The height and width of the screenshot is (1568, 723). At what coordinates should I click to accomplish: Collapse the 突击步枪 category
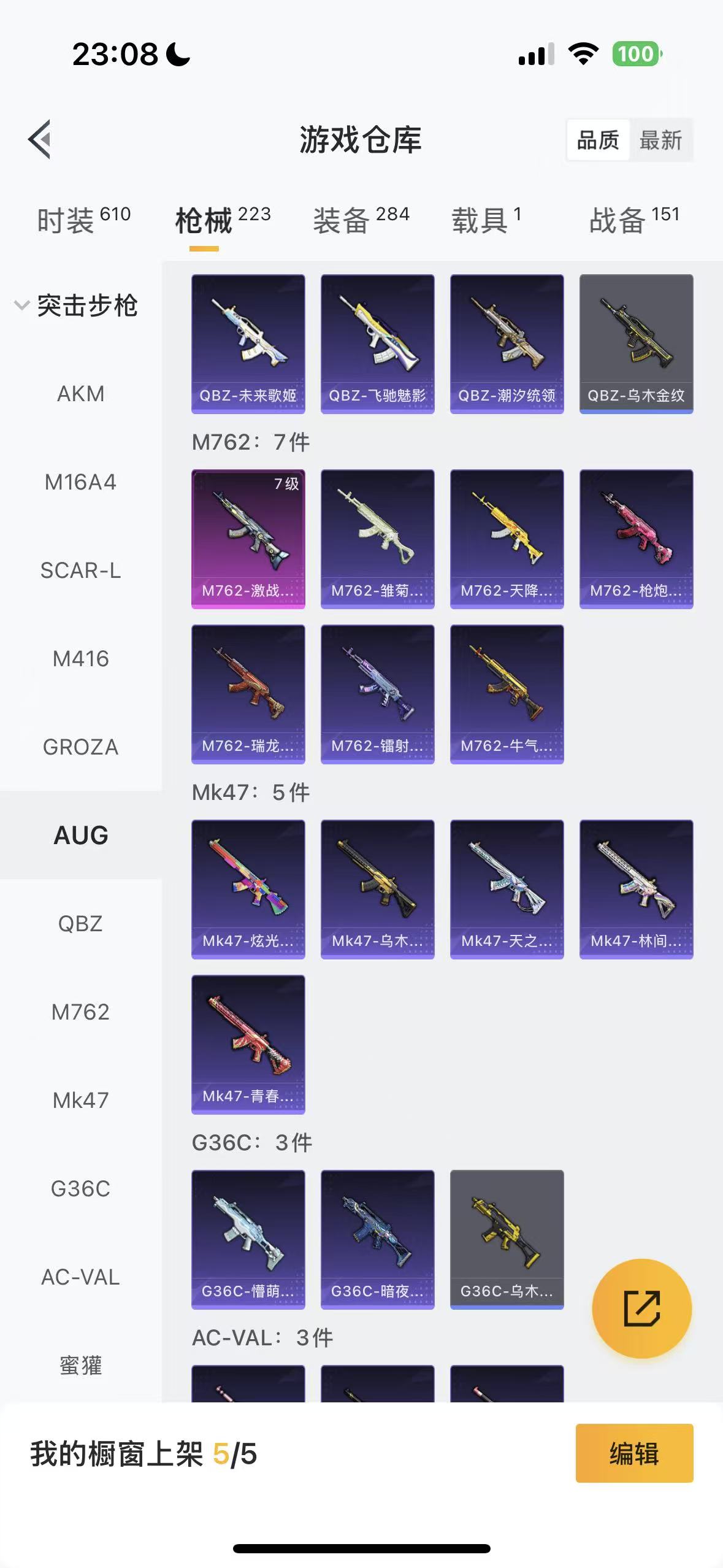pos(76,306)
